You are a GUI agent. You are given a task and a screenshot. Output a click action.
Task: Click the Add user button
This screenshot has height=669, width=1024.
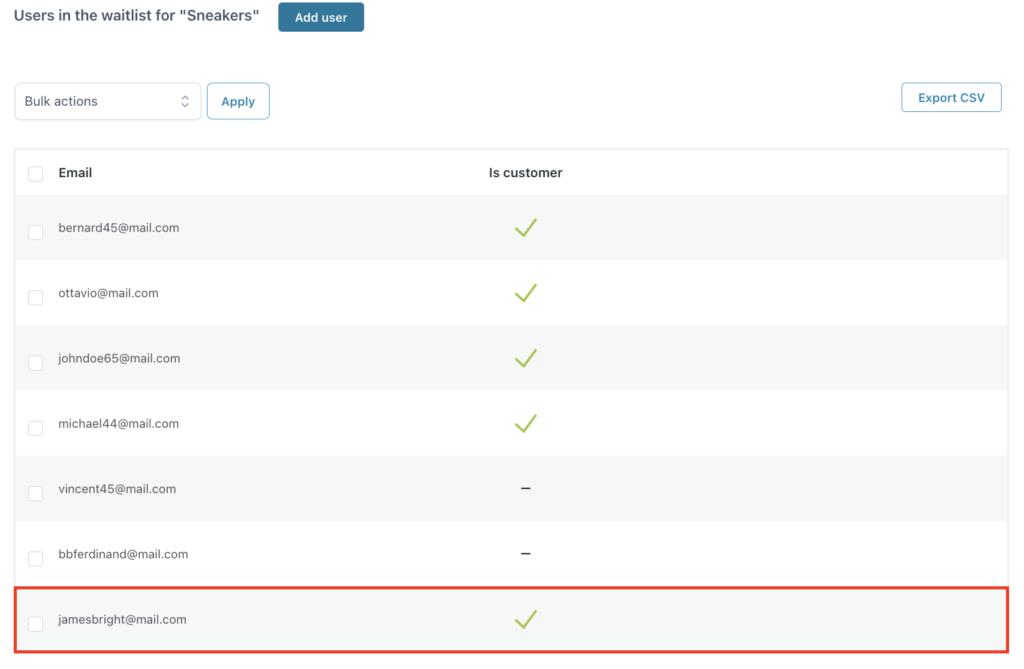point(321,17)
